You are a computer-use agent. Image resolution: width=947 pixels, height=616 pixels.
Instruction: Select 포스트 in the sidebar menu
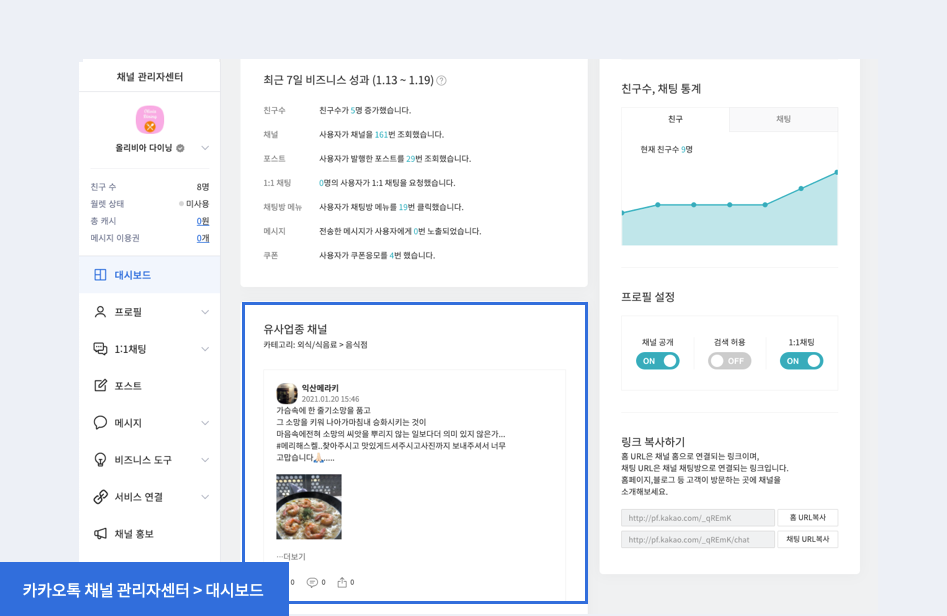pyautogui.click(x=149, y=385)
